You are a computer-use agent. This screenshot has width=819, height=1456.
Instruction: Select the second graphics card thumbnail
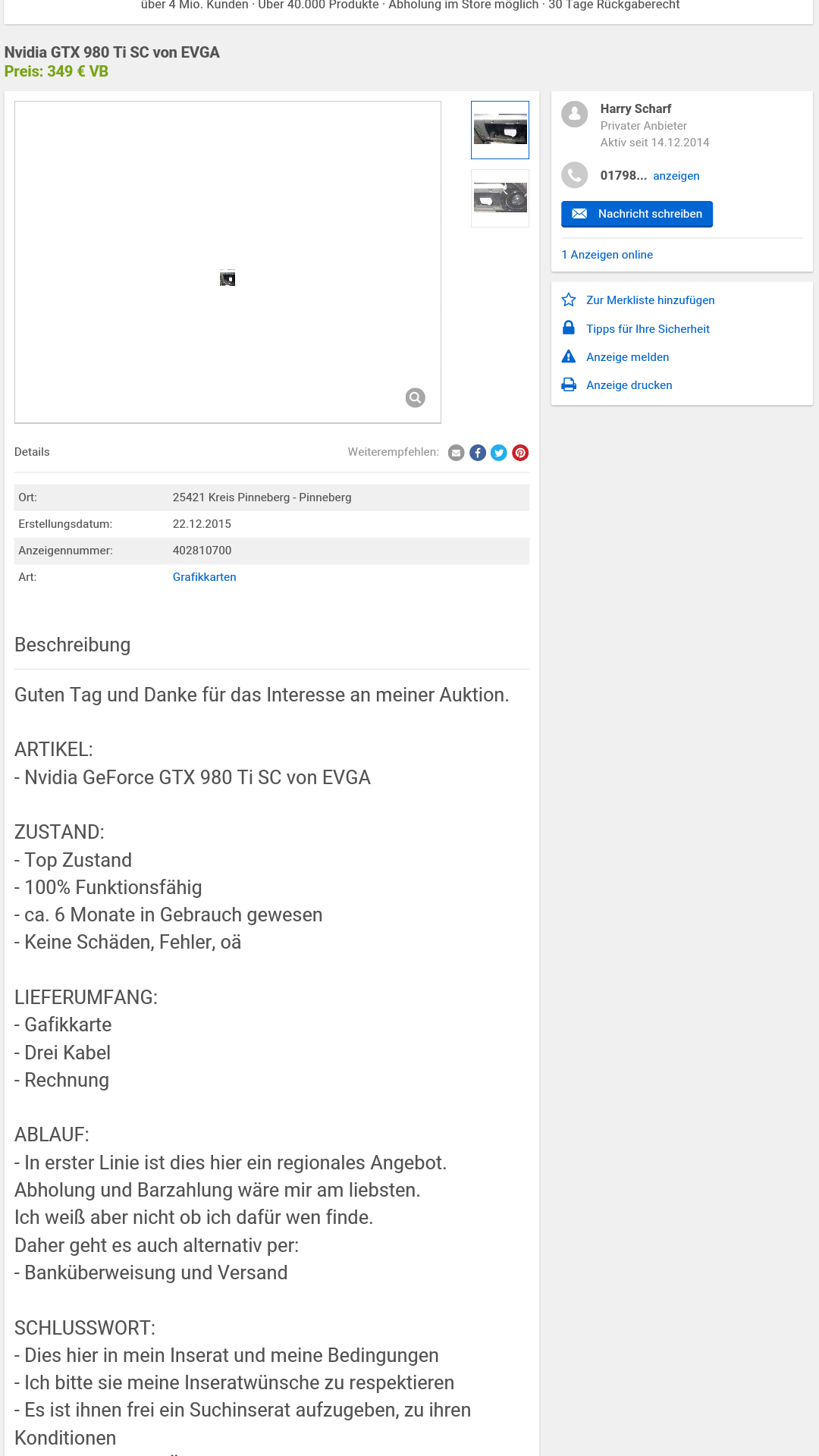point(500,198)
